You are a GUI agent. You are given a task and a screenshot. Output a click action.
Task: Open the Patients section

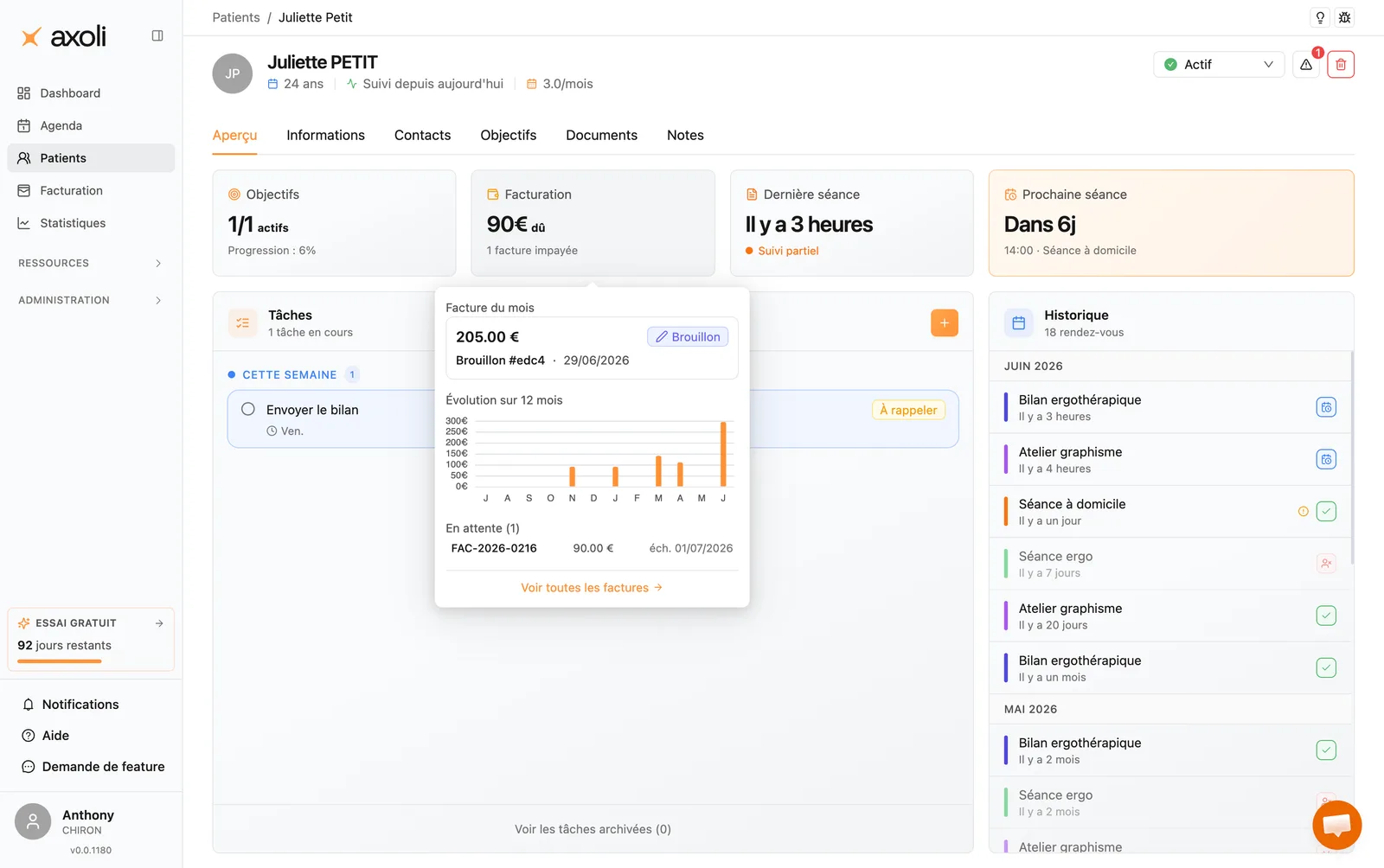[x=91, y=158]
